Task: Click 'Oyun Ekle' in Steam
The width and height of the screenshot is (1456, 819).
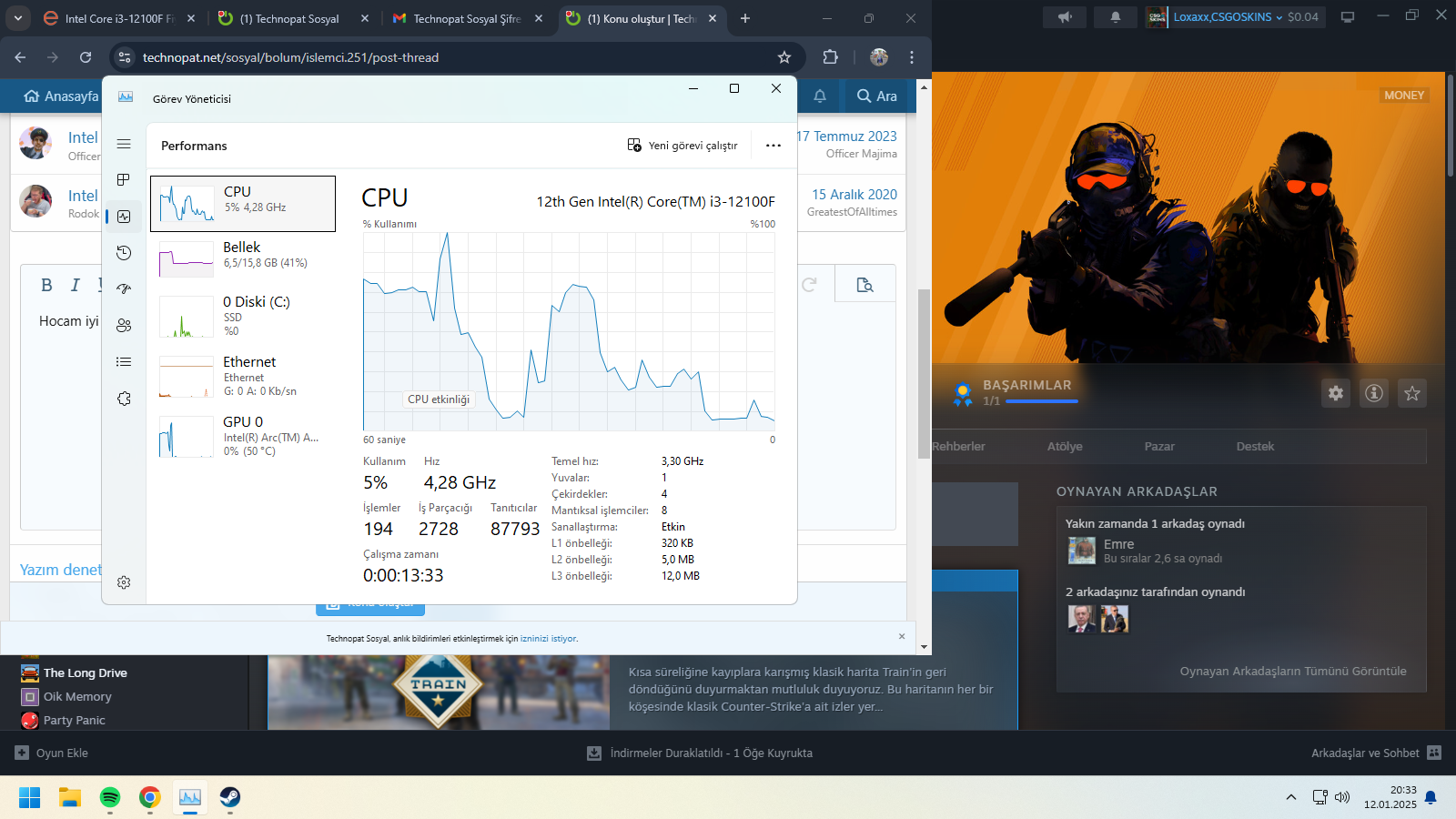Action: pos(52,753)
